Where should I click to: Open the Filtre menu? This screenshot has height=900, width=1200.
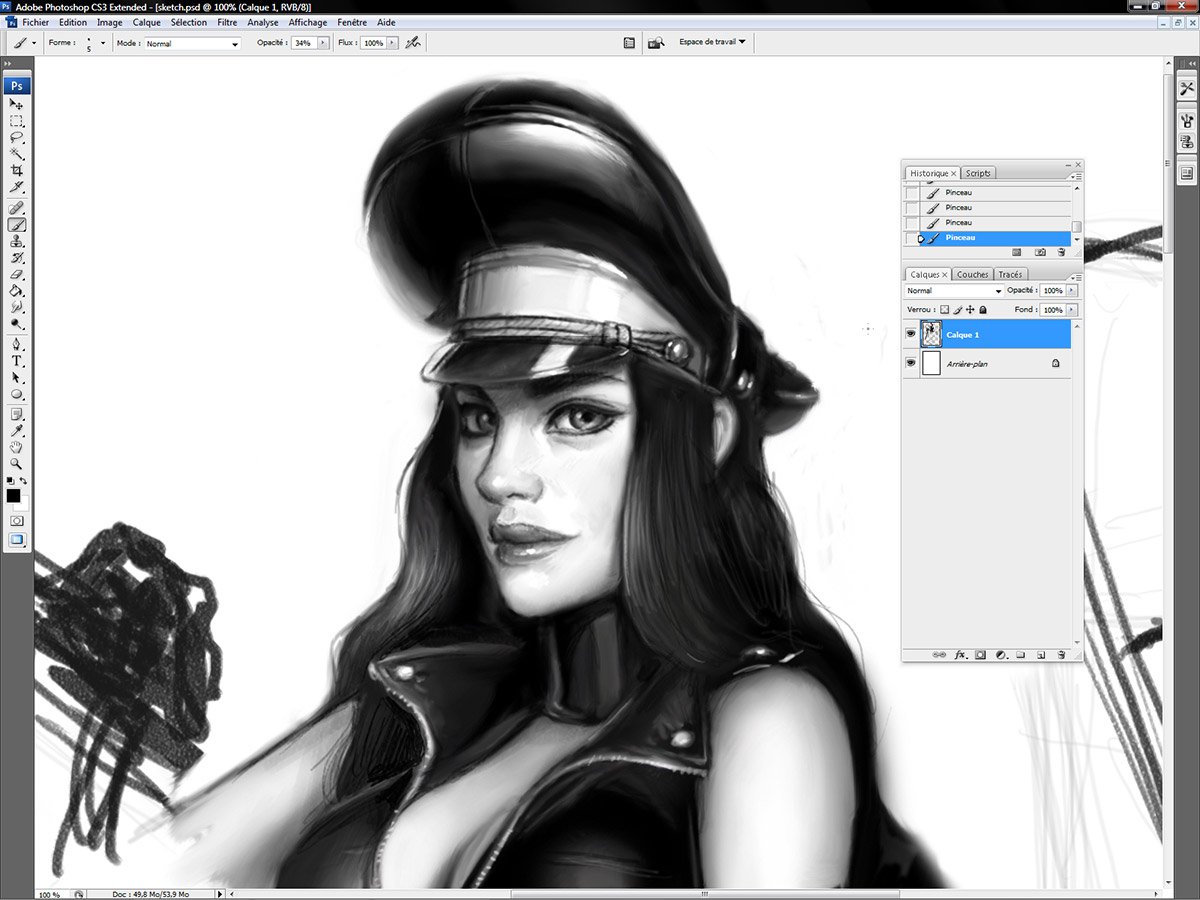point(227,22)
